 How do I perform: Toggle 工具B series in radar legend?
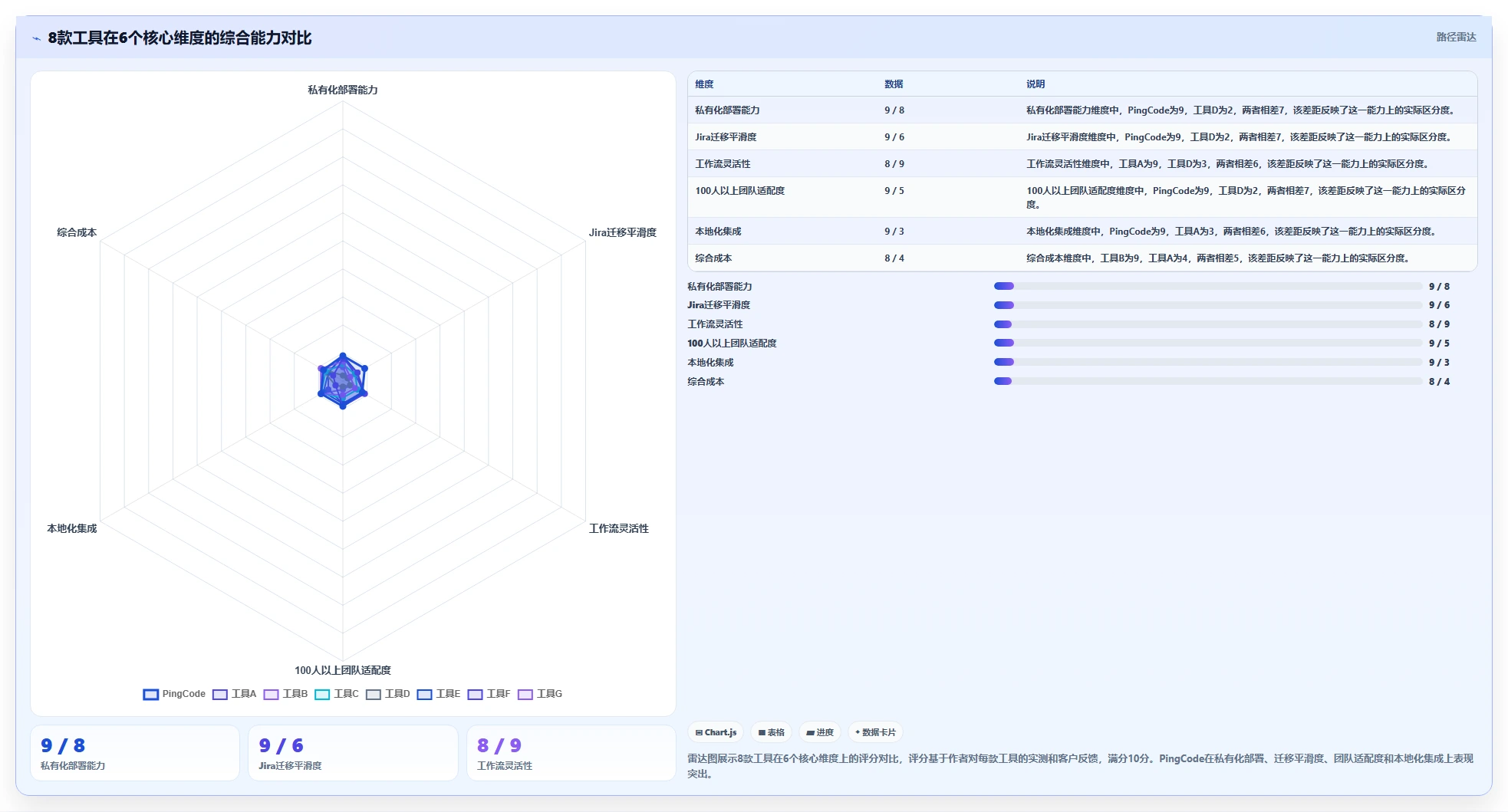coord(285,694)
